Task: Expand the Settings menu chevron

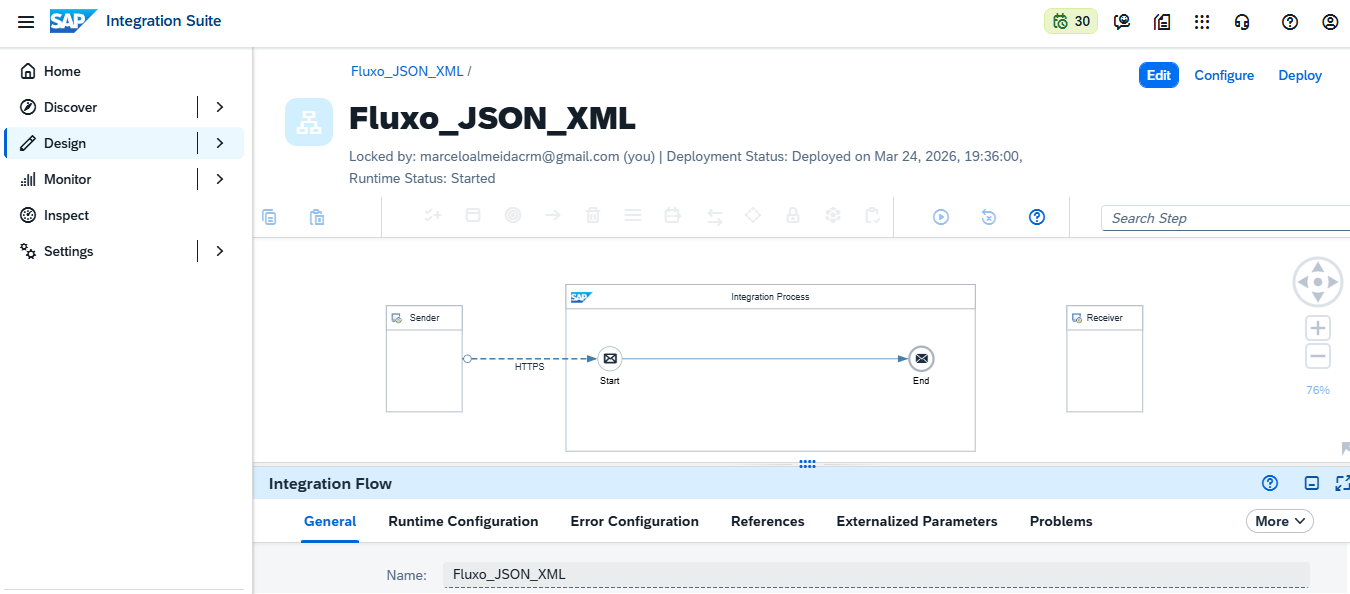Action: [x=220, y=251]
